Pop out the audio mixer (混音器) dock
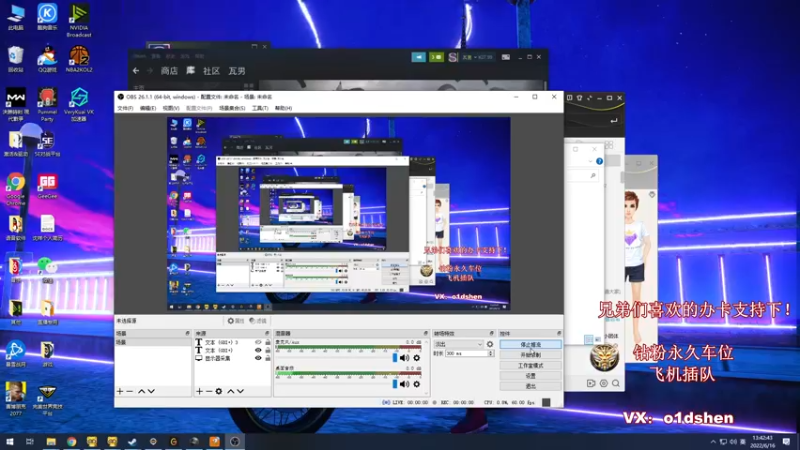 426,333
